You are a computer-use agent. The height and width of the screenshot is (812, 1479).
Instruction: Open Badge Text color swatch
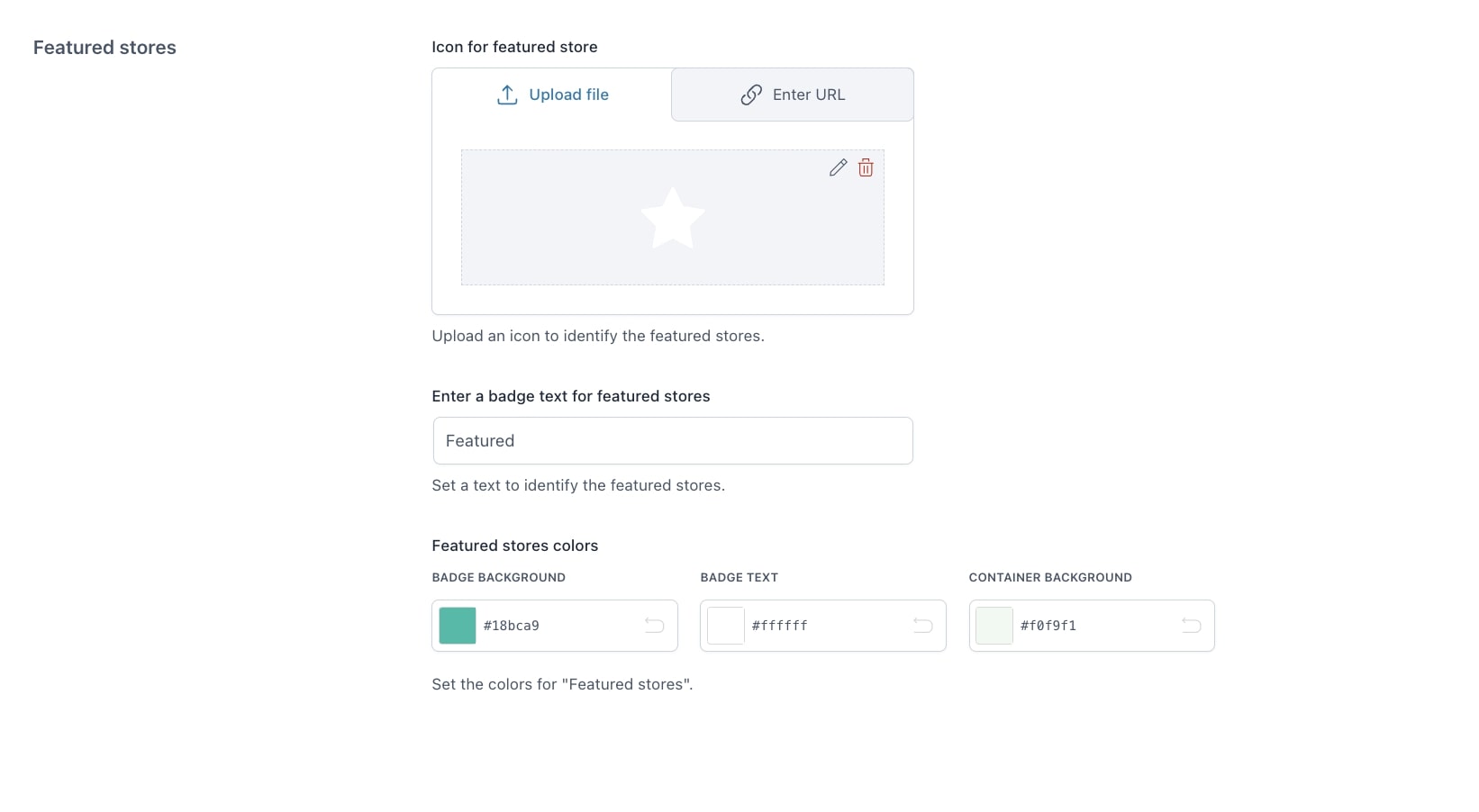click(726, 626)
